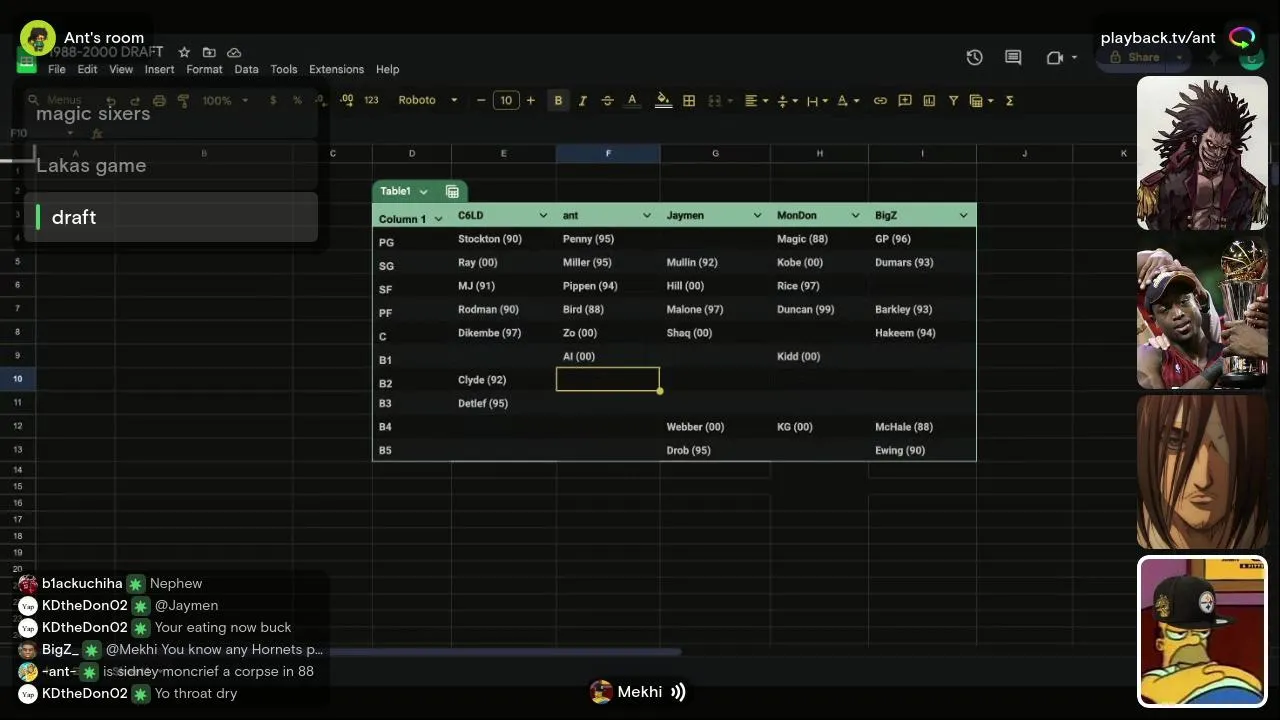
Task: Select cell containing Stockton (90)
Action: coord(503,239)
